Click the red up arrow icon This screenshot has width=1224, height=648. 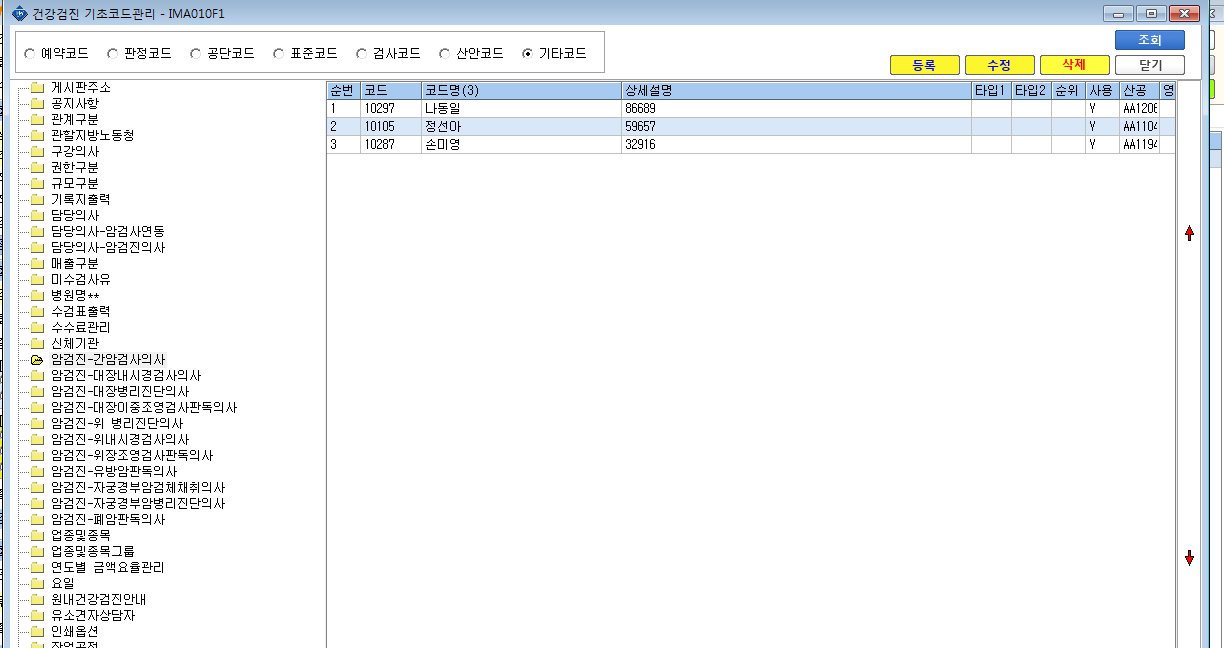pyautogui.click(x=1189, y=233)
